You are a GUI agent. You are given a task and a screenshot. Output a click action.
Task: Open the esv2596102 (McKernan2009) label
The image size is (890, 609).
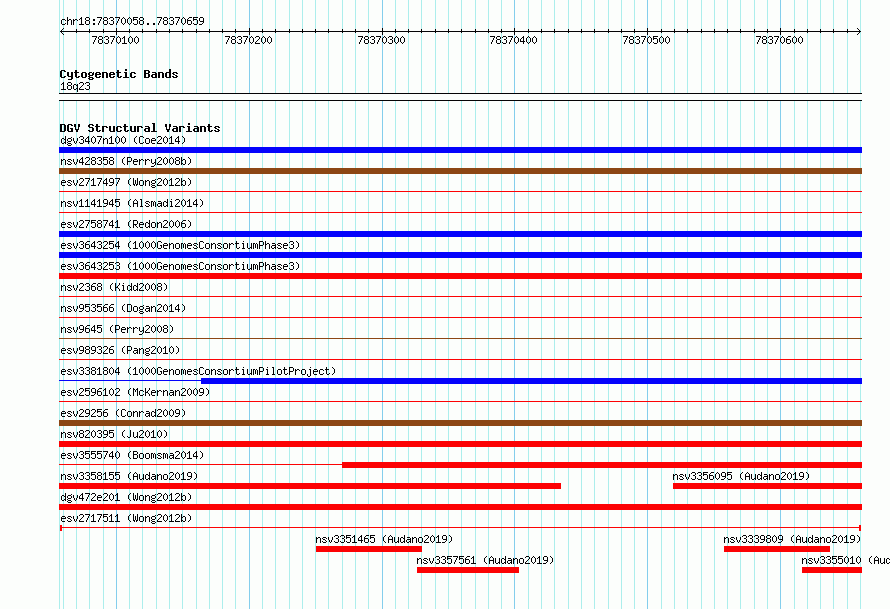click(135, 392)
